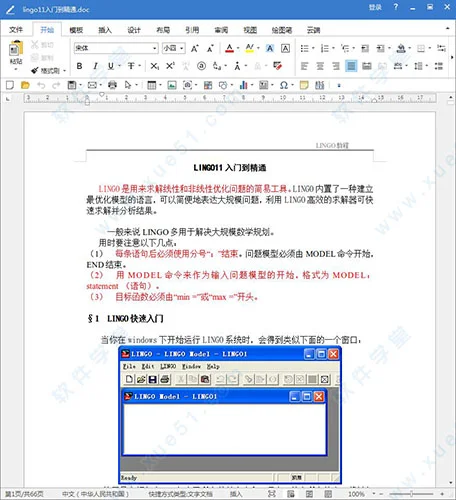The width and height of the screenshot is (456, 500).
Task: Click the enclosed character icon
Action: click(201, 66)
